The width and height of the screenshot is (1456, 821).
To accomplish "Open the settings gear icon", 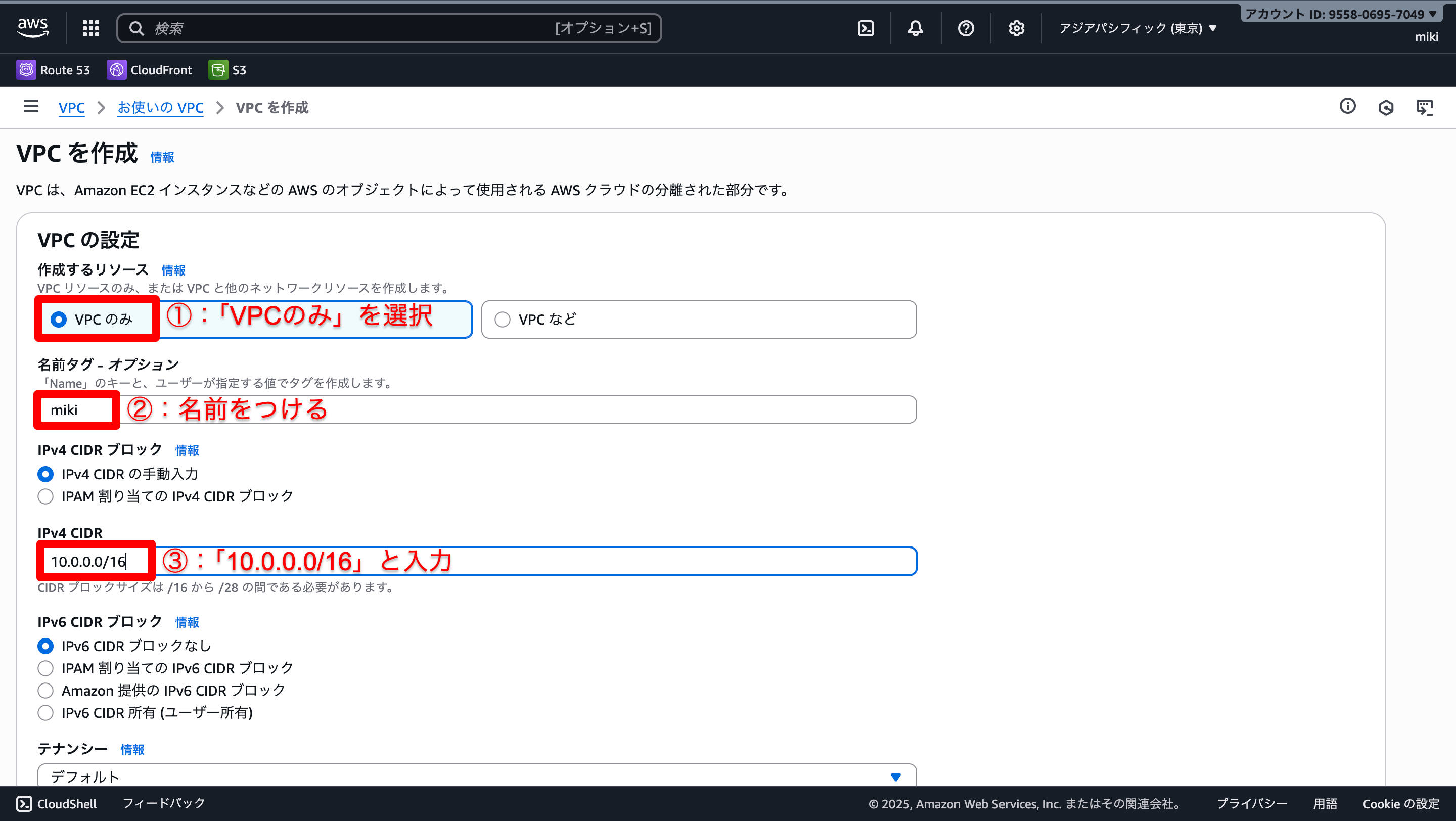I will pyautogui.click(x=1016, y=28).
